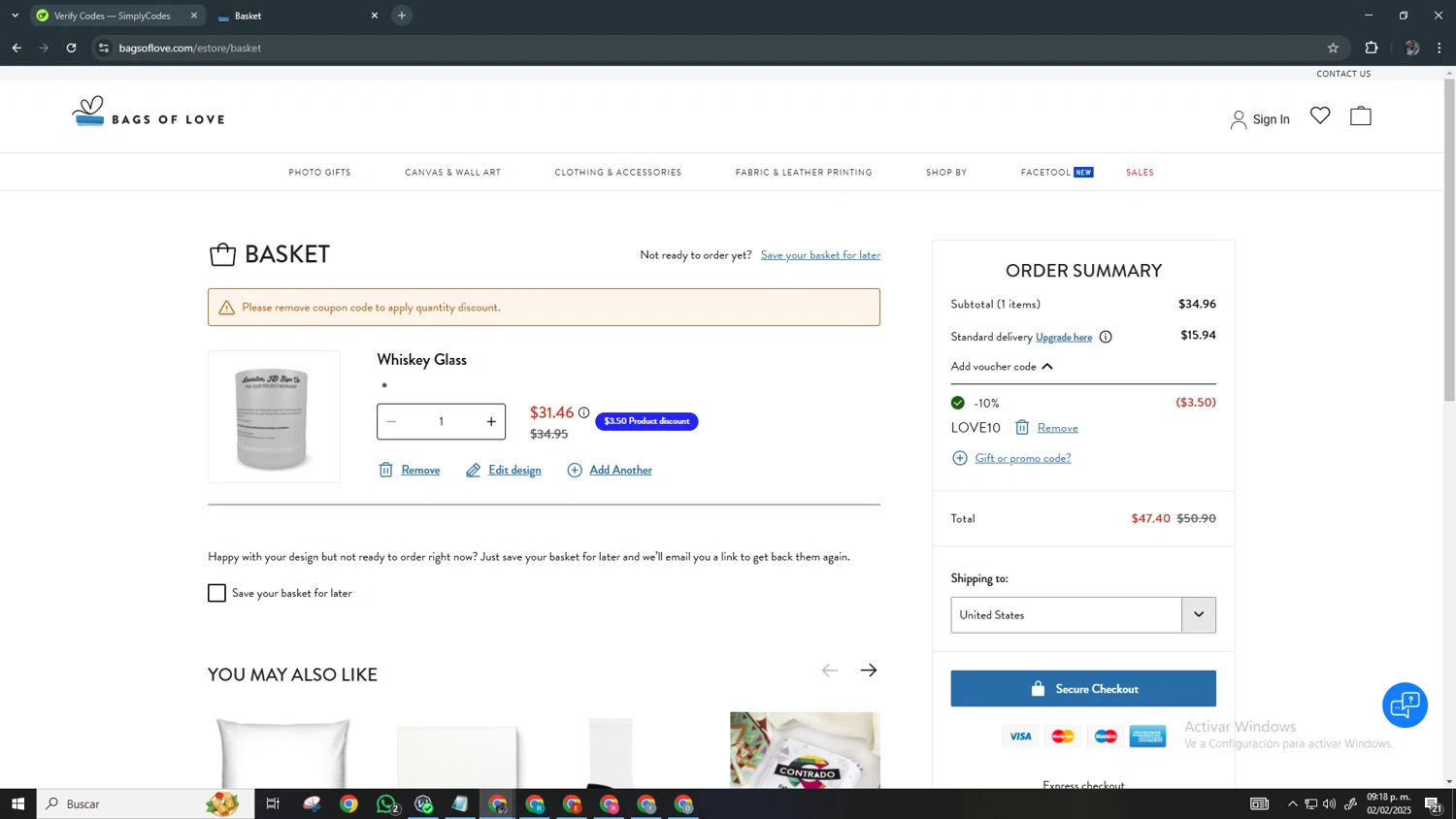This screenshot has width=1456, height=819.
Task: Open WhatsApp from the taskbar
Action: 386,803
